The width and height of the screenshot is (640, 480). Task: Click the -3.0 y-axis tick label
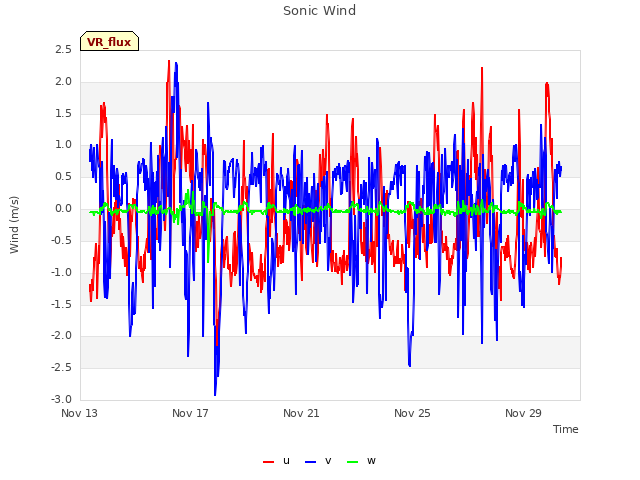[x=61, y=399]
